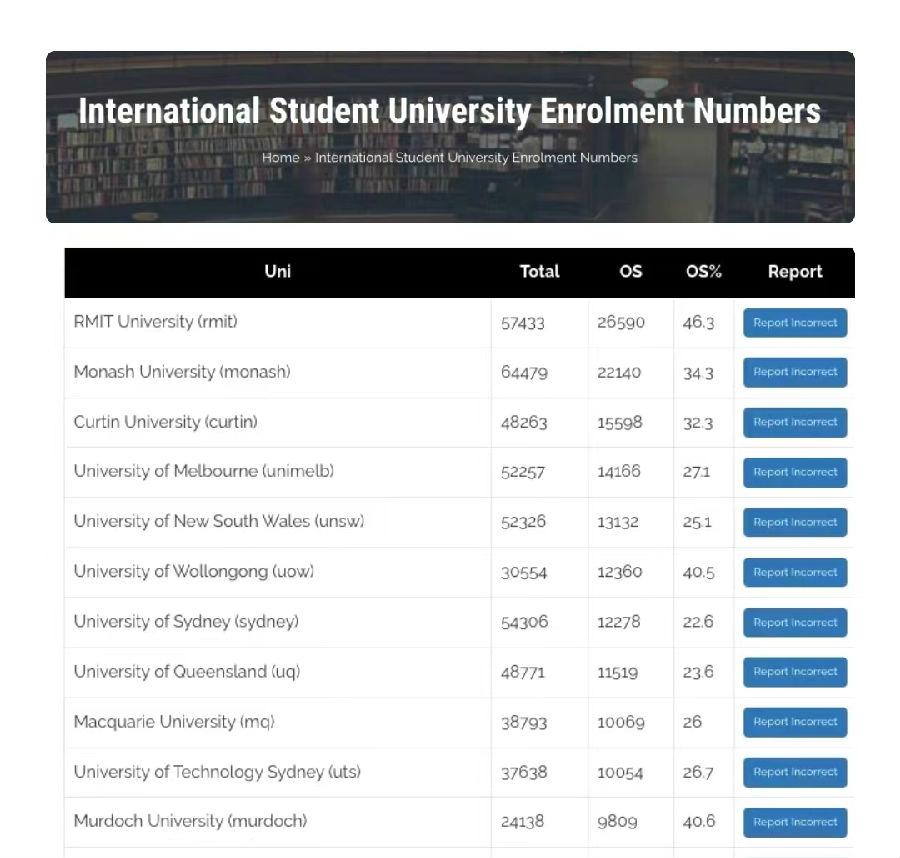Click Melbourne OS count 14166
Image resolution: width=900 pixels, height=858 pixels.
pyautogui.click(x=619, y=472)
